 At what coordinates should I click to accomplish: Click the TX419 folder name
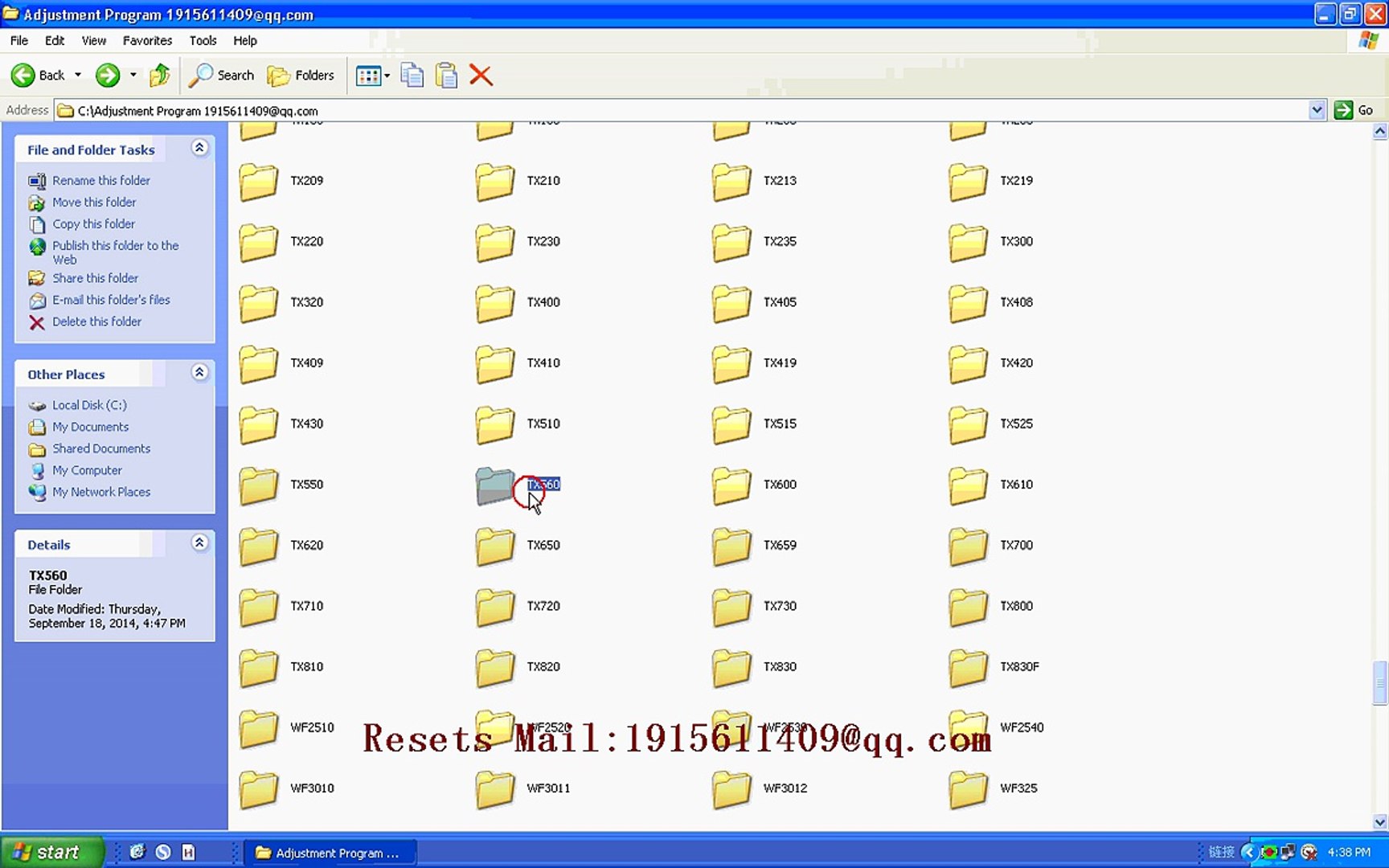(x=780, y=362)
